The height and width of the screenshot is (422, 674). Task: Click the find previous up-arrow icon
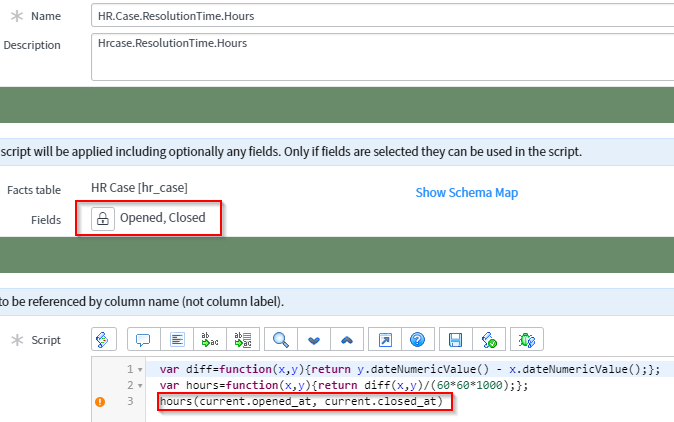click(347, 339)
